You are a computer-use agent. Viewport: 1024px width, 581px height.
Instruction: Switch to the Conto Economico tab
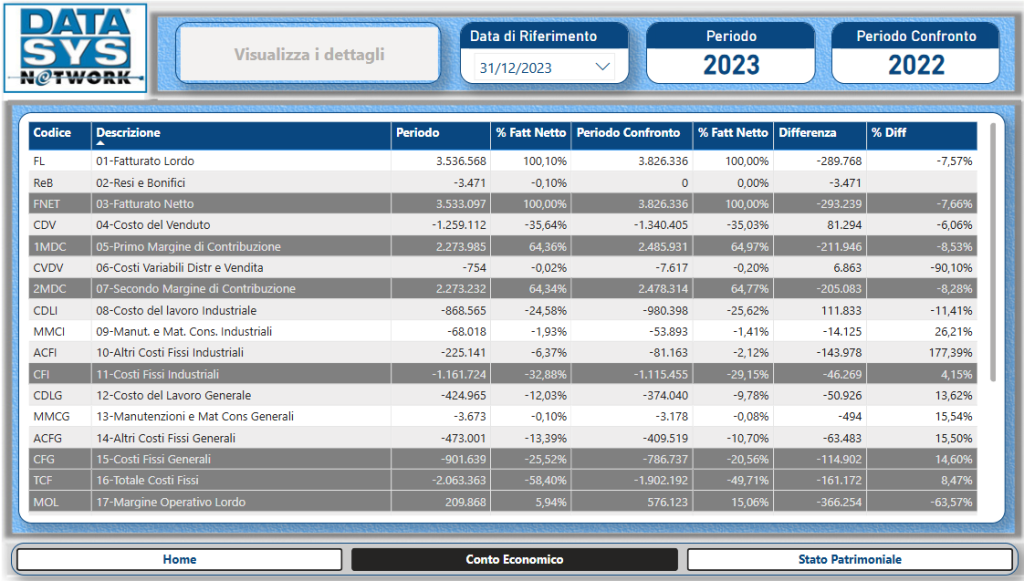514,560
